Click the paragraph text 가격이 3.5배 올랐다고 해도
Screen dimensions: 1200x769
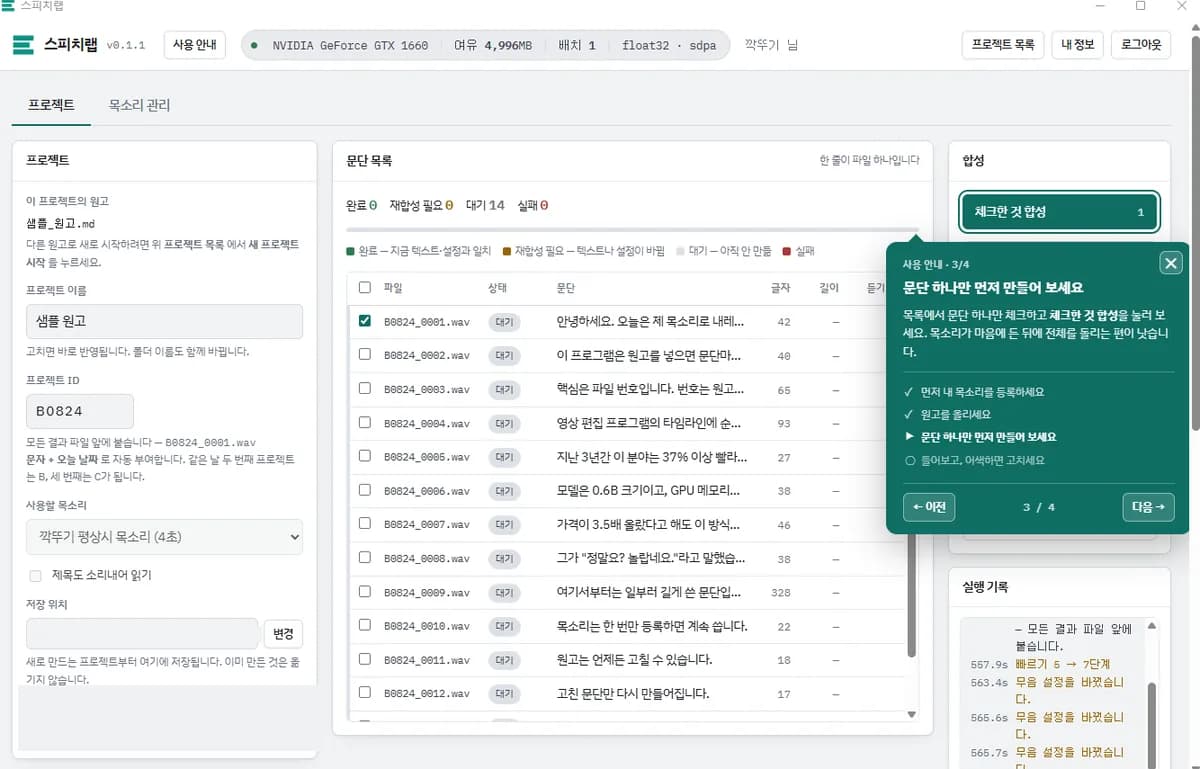point(651,525)
